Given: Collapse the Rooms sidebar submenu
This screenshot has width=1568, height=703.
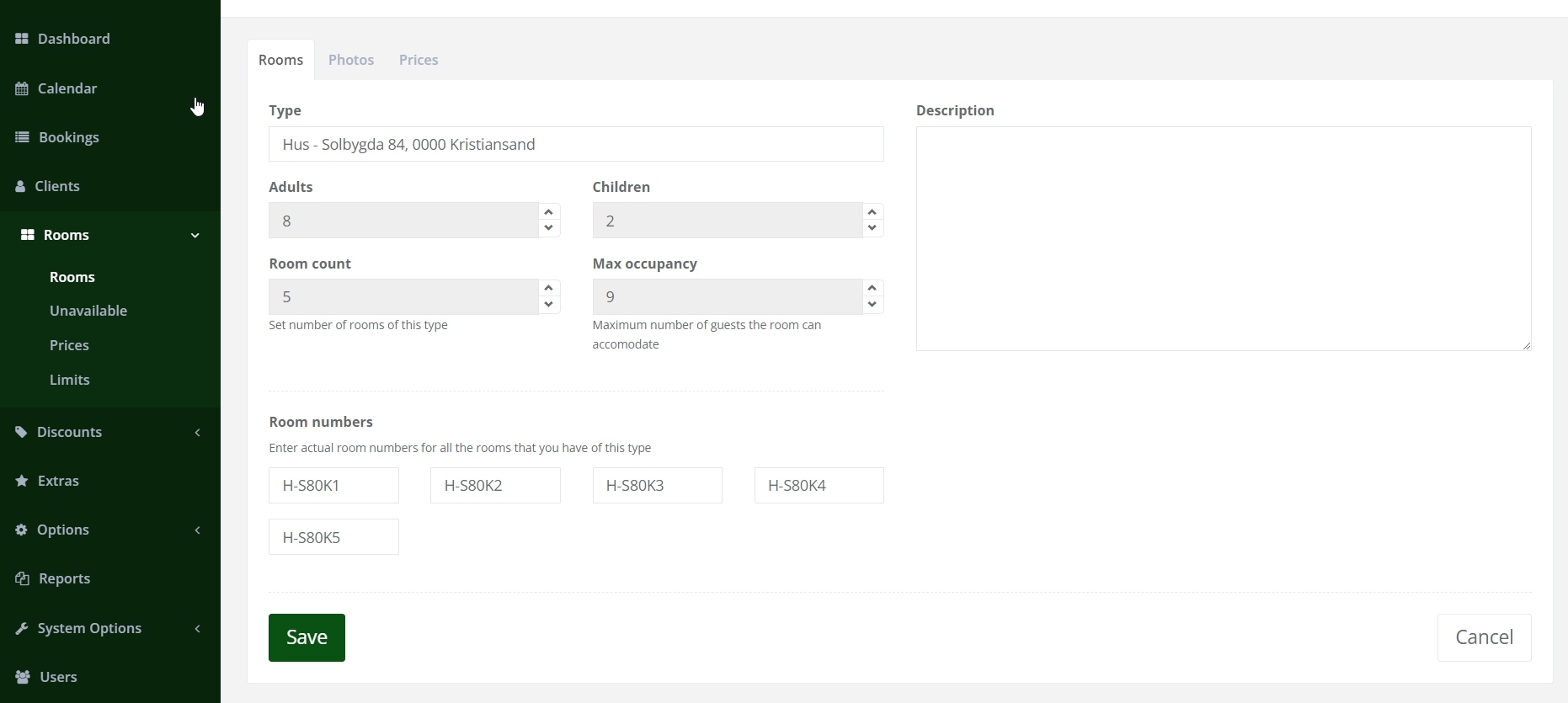Looking at the screenshot, I should (x=195, y=235).
